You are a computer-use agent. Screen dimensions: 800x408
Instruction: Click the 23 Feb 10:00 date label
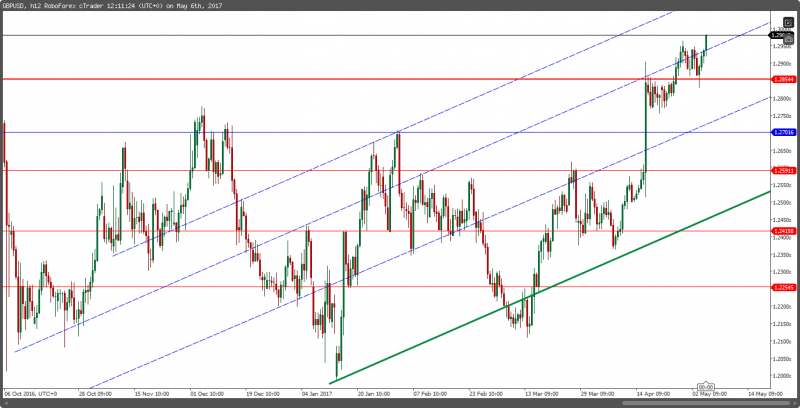(x=485, y=394)
